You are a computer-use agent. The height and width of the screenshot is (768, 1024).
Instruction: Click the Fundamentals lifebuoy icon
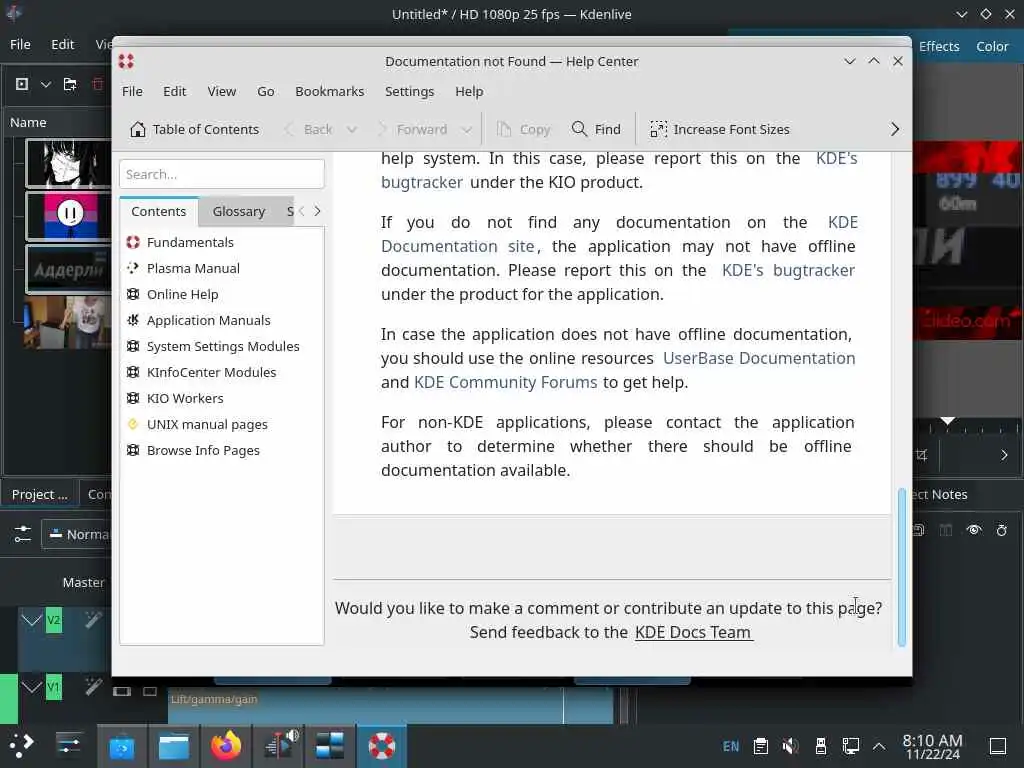click(x=133, y=242)
